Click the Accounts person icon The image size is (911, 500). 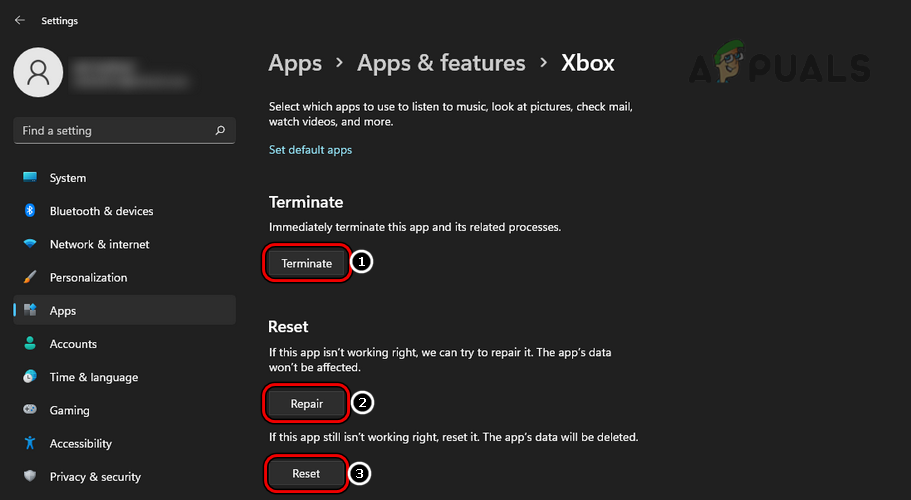pos(30,344)
